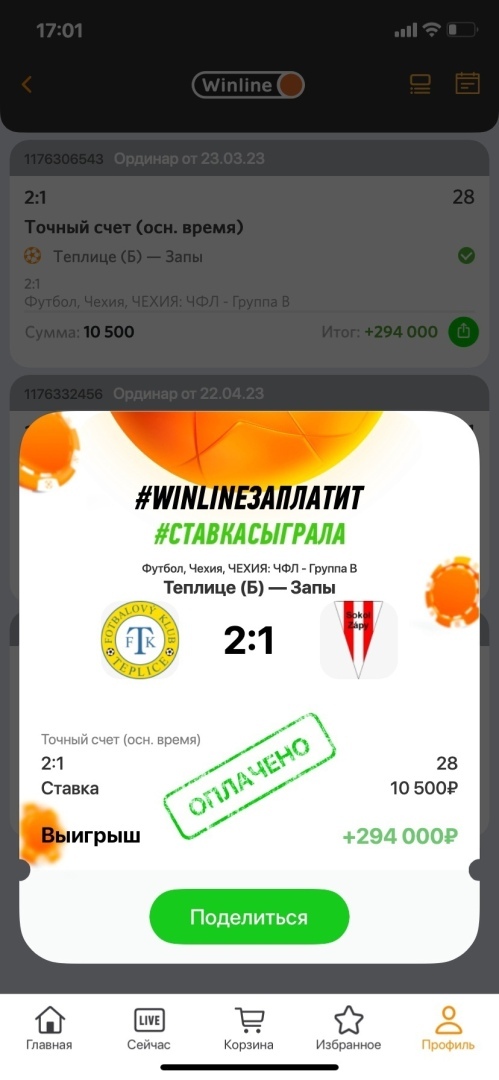Open the calendar filter icon

467,83
